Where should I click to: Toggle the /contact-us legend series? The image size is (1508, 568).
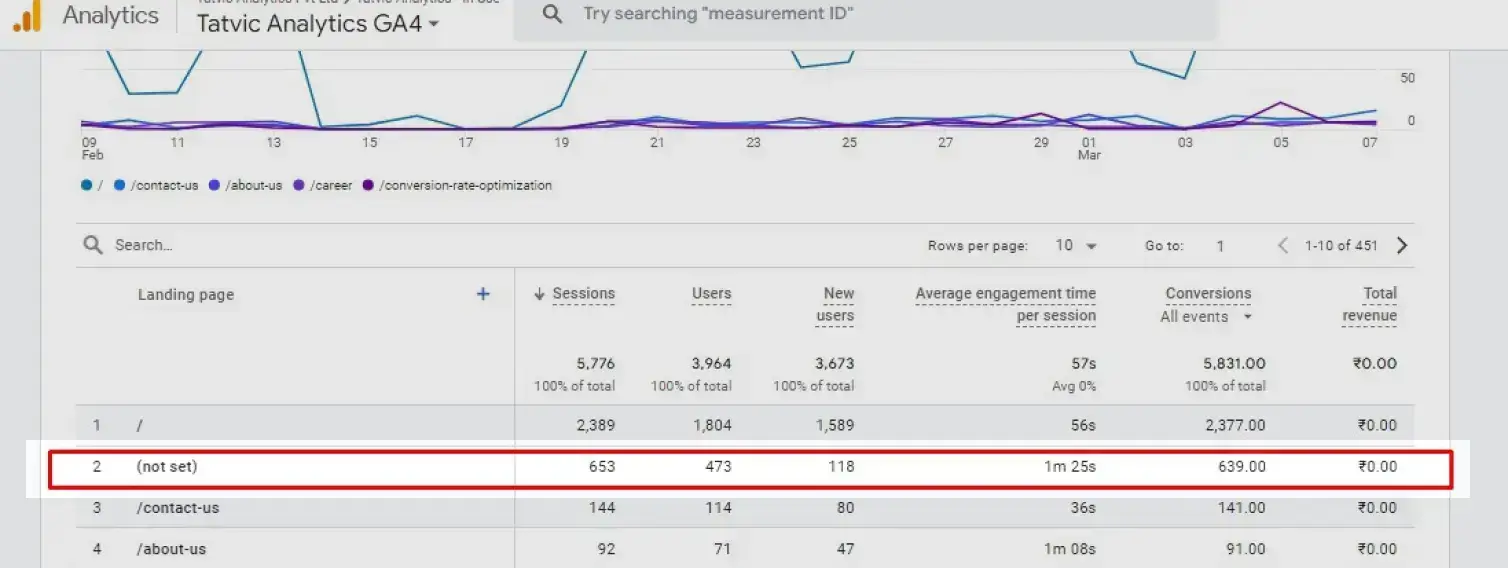[156, 186]
